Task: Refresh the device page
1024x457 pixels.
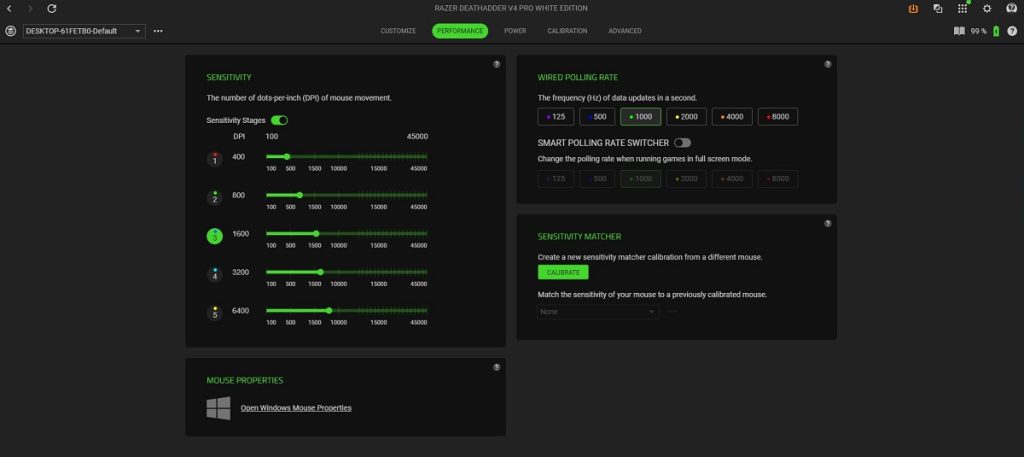Action: [52, 8]
